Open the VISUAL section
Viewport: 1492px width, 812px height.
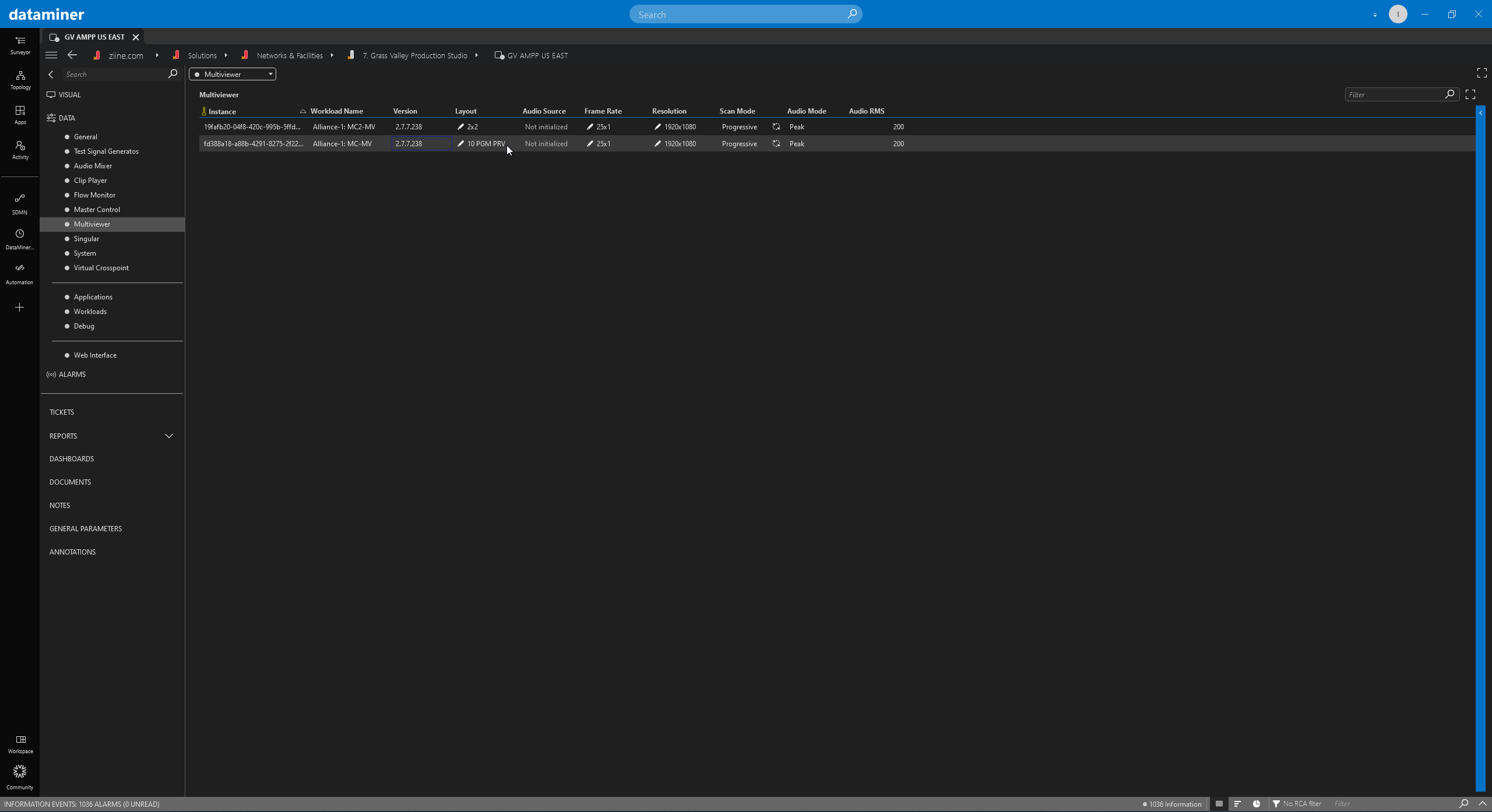coord(64,94)
